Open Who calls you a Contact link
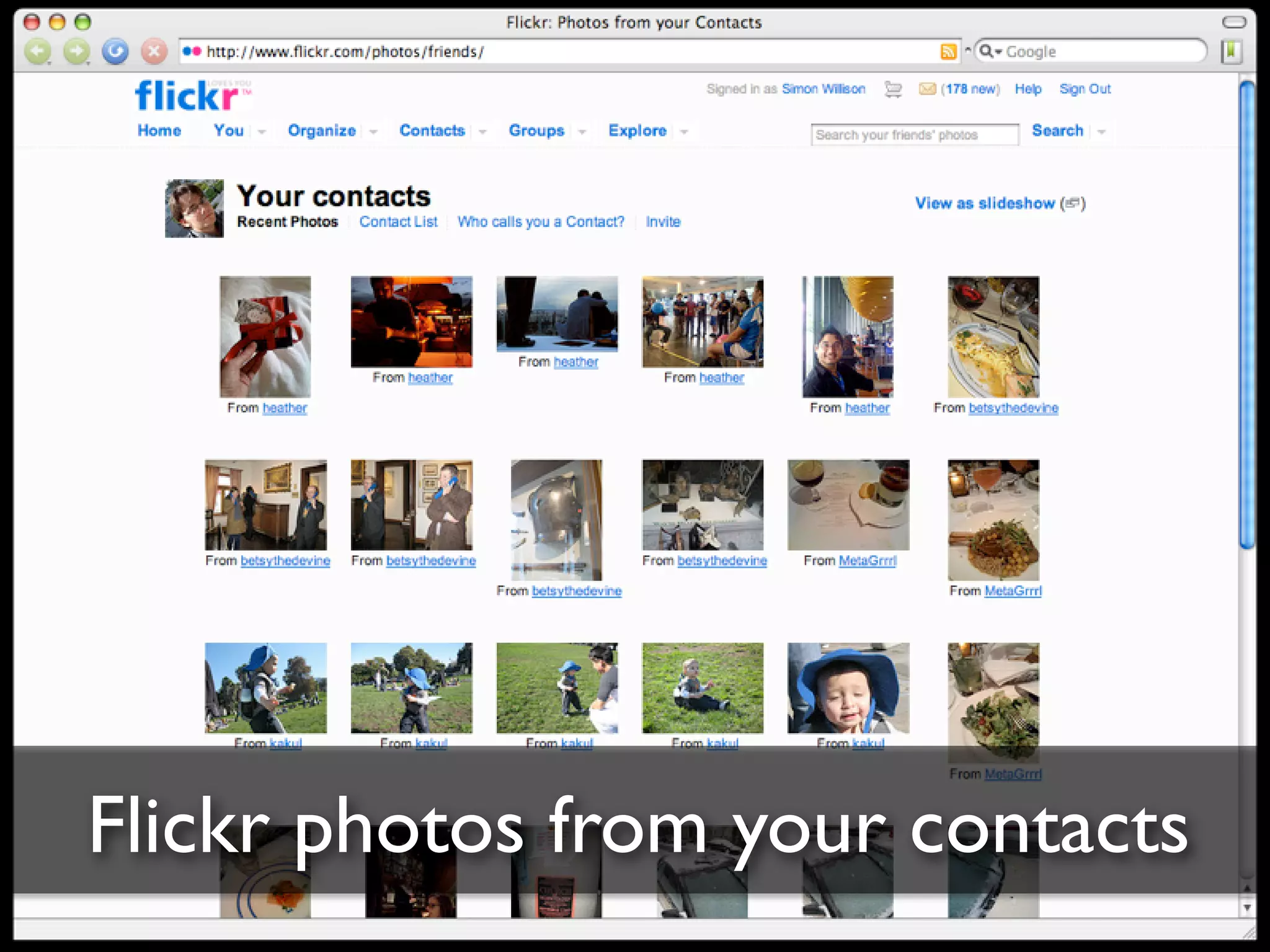This screenshot has height=952, width=1270. [541, 222]
